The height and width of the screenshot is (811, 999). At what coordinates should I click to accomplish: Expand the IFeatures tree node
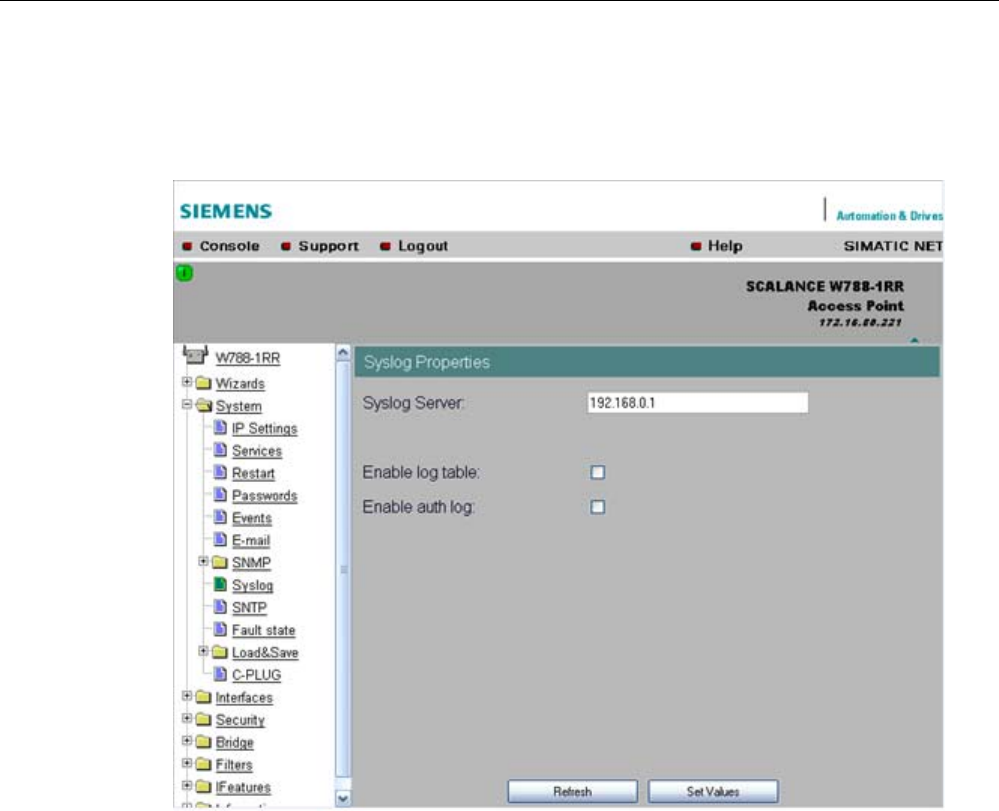[187, 785]
